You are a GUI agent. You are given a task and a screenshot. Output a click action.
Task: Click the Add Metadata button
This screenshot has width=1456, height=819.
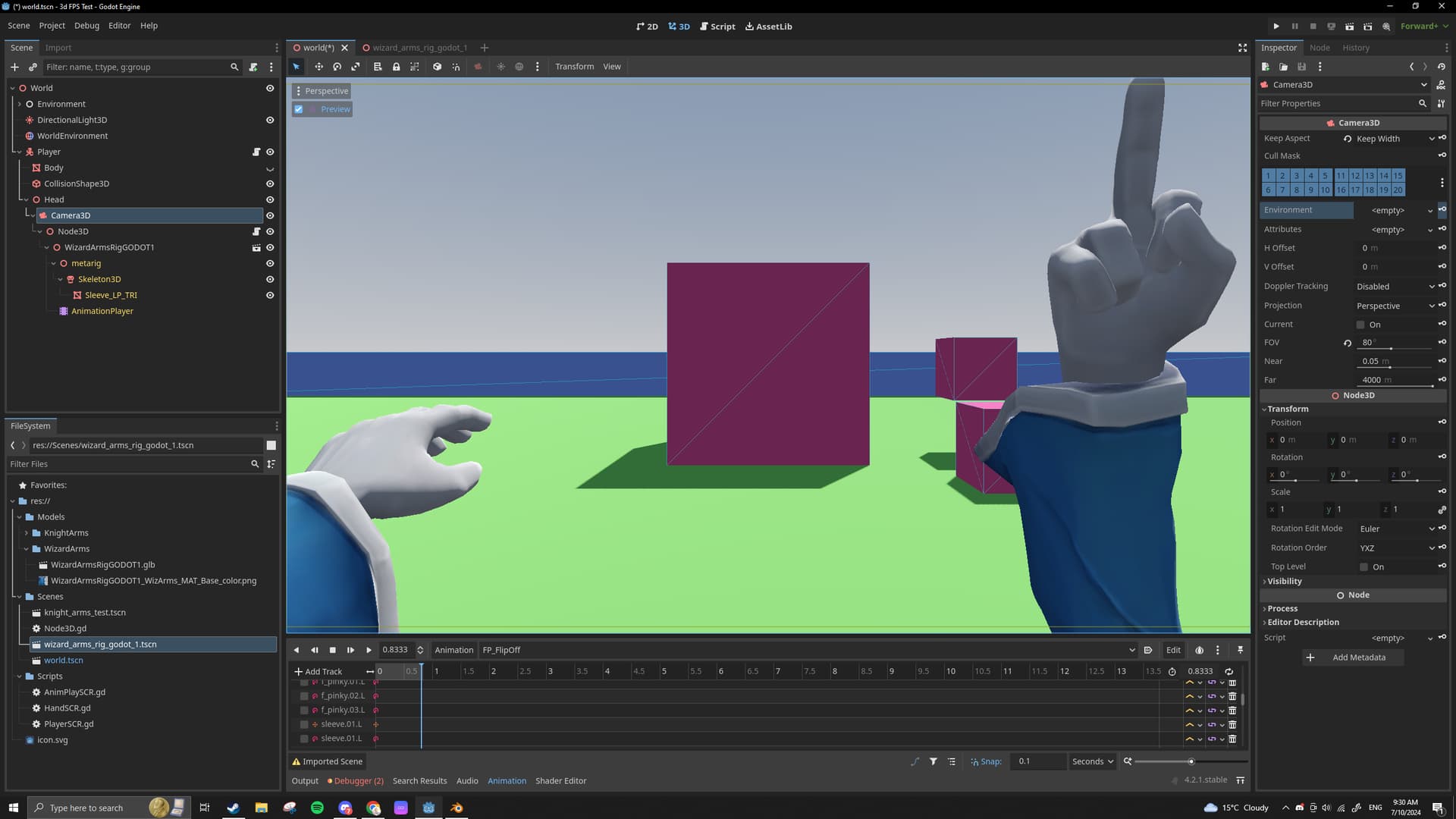tap(1354, 657)
